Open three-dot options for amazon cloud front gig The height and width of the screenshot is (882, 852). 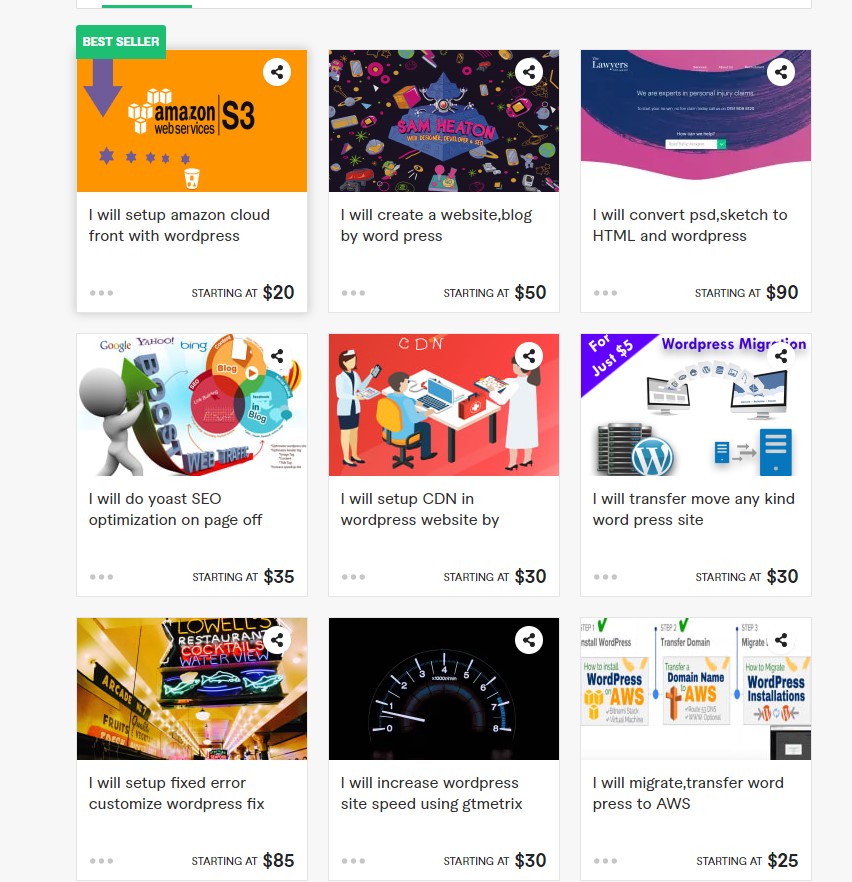pyautogui.click(x=101, y=293)
